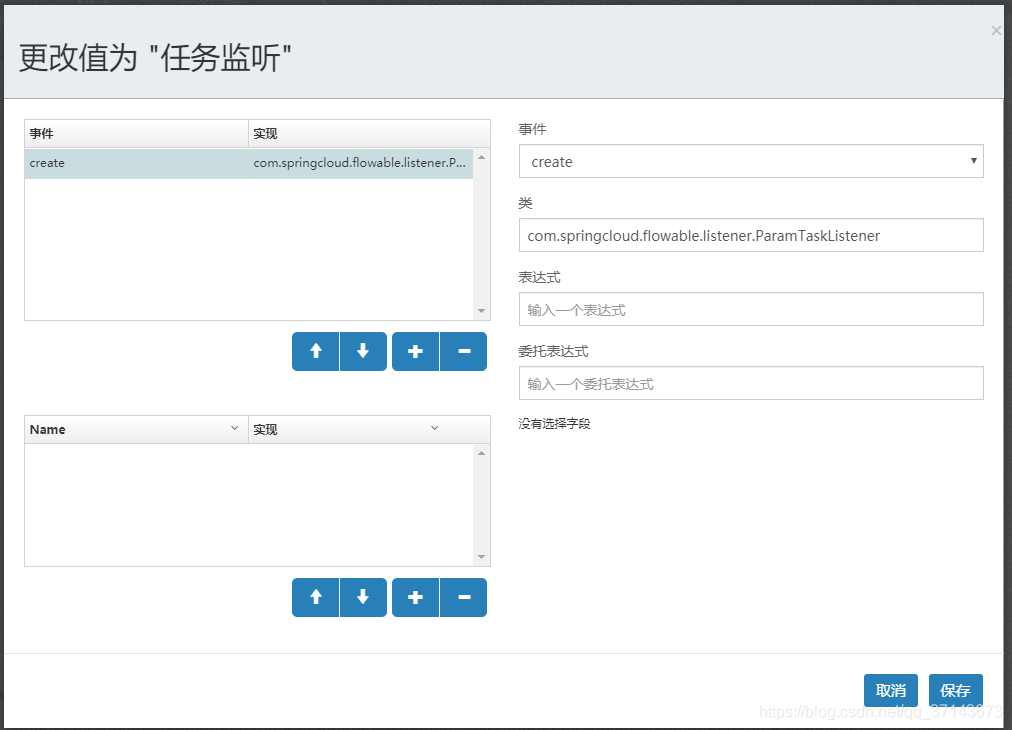The width and height of the screenshot is (1012, 730).
Task: Click the 委托表达式 input field
Action: point(751,383)
